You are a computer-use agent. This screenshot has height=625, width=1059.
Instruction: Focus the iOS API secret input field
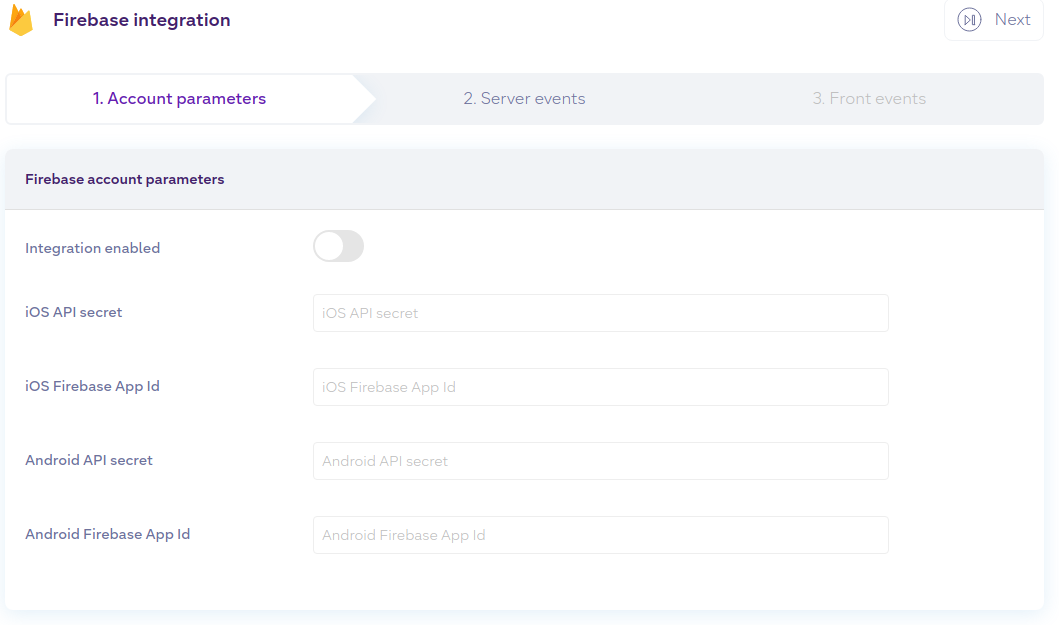coord(600,313)
